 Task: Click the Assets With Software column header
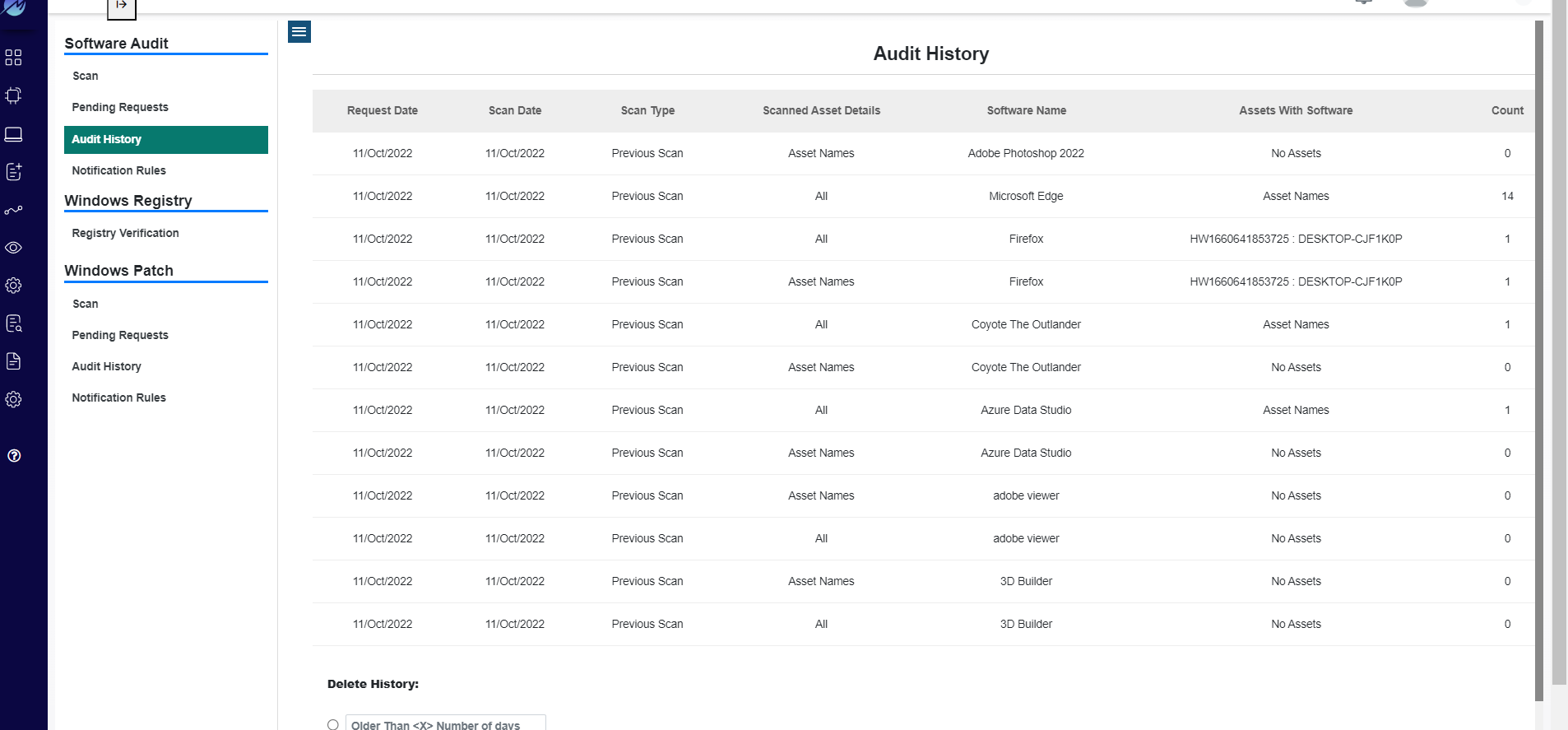click(1296, 110)
